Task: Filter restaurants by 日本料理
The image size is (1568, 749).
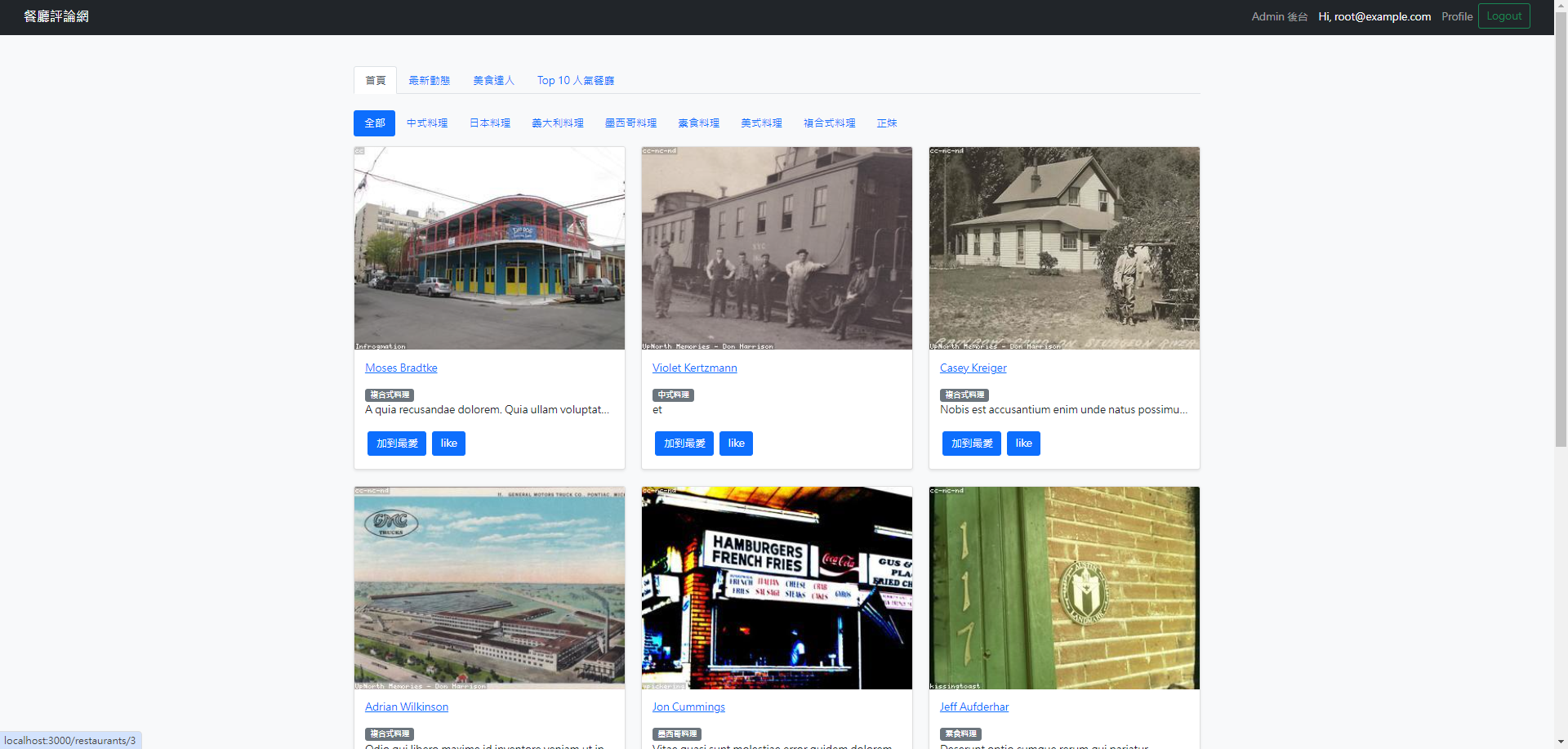Action: [x=490, y=123]
